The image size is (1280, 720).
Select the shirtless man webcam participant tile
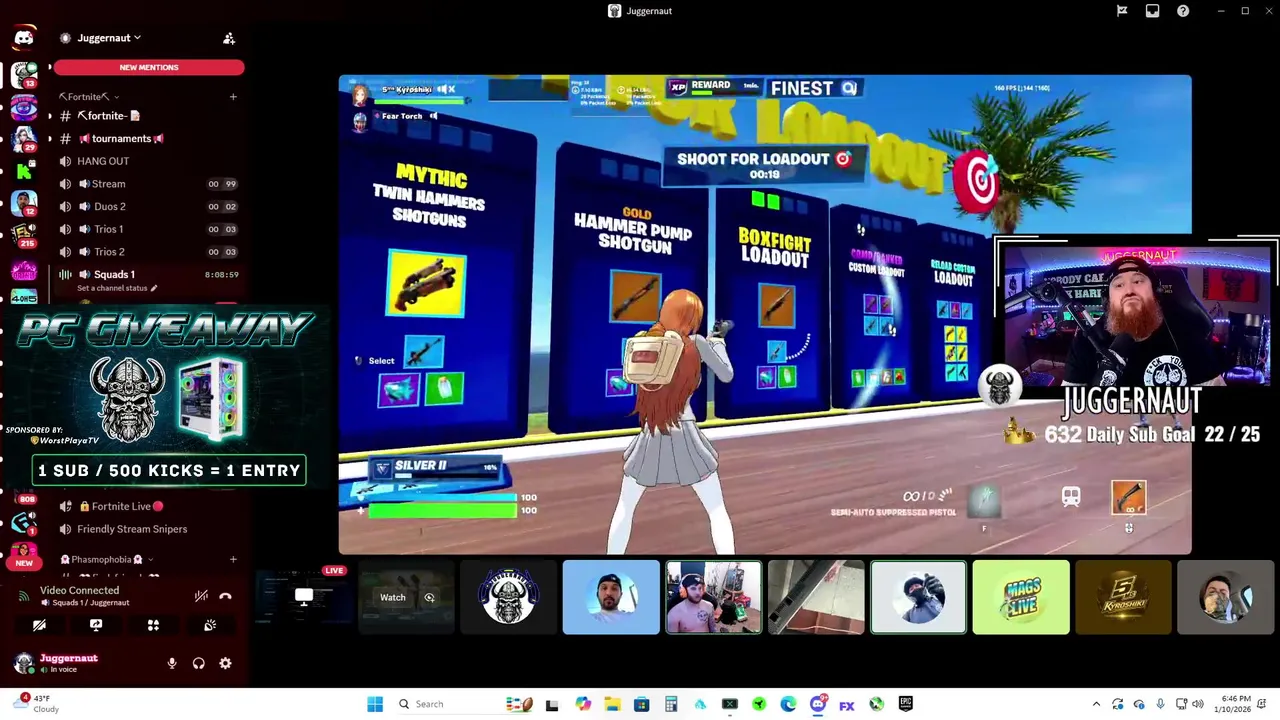(714, 598)
